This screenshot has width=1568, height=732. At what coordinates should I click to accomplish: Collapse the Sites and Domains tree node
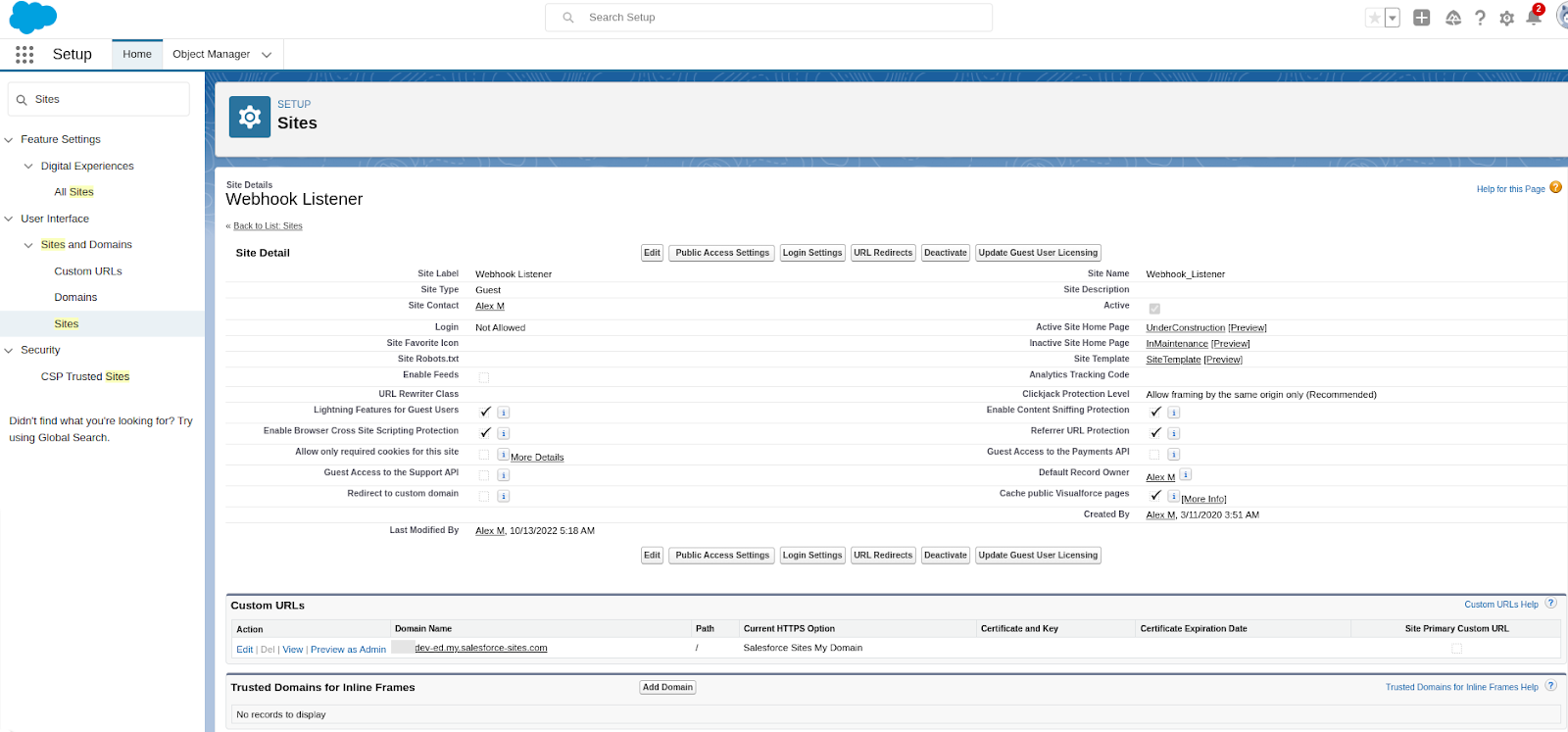tap(28, 245)
